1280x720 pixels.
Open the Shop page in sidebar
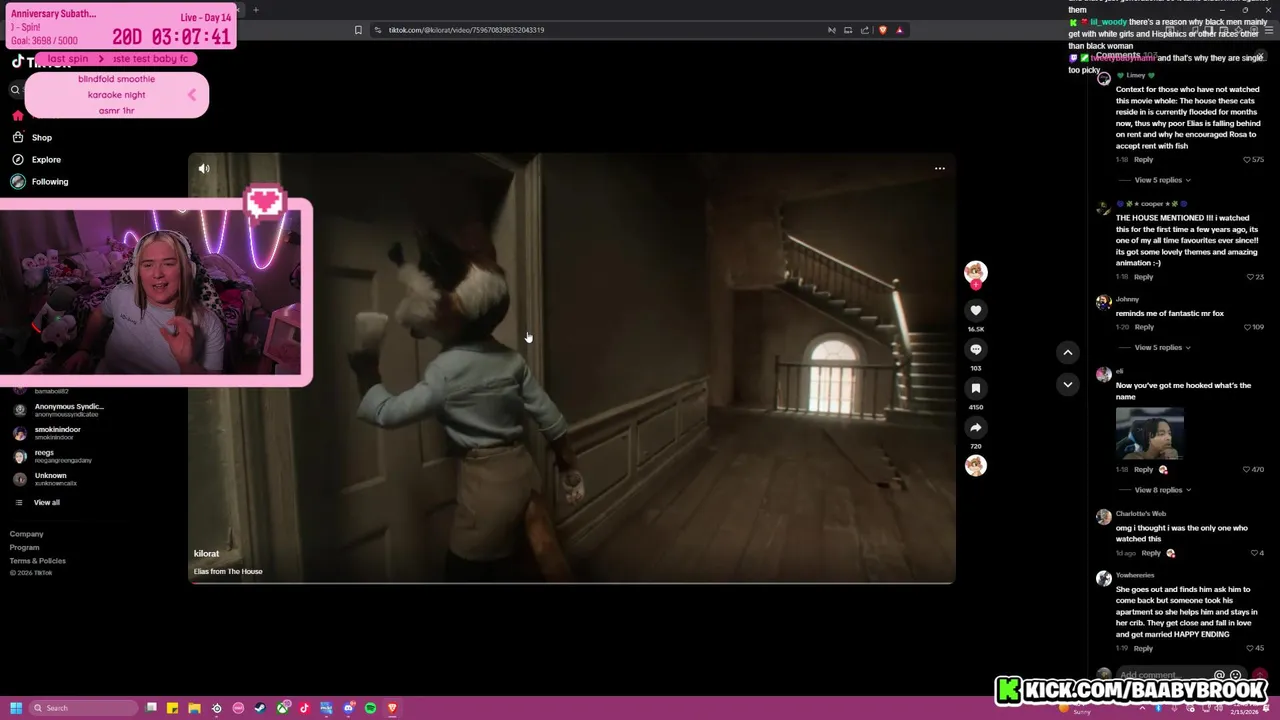[x=41, y=138]
